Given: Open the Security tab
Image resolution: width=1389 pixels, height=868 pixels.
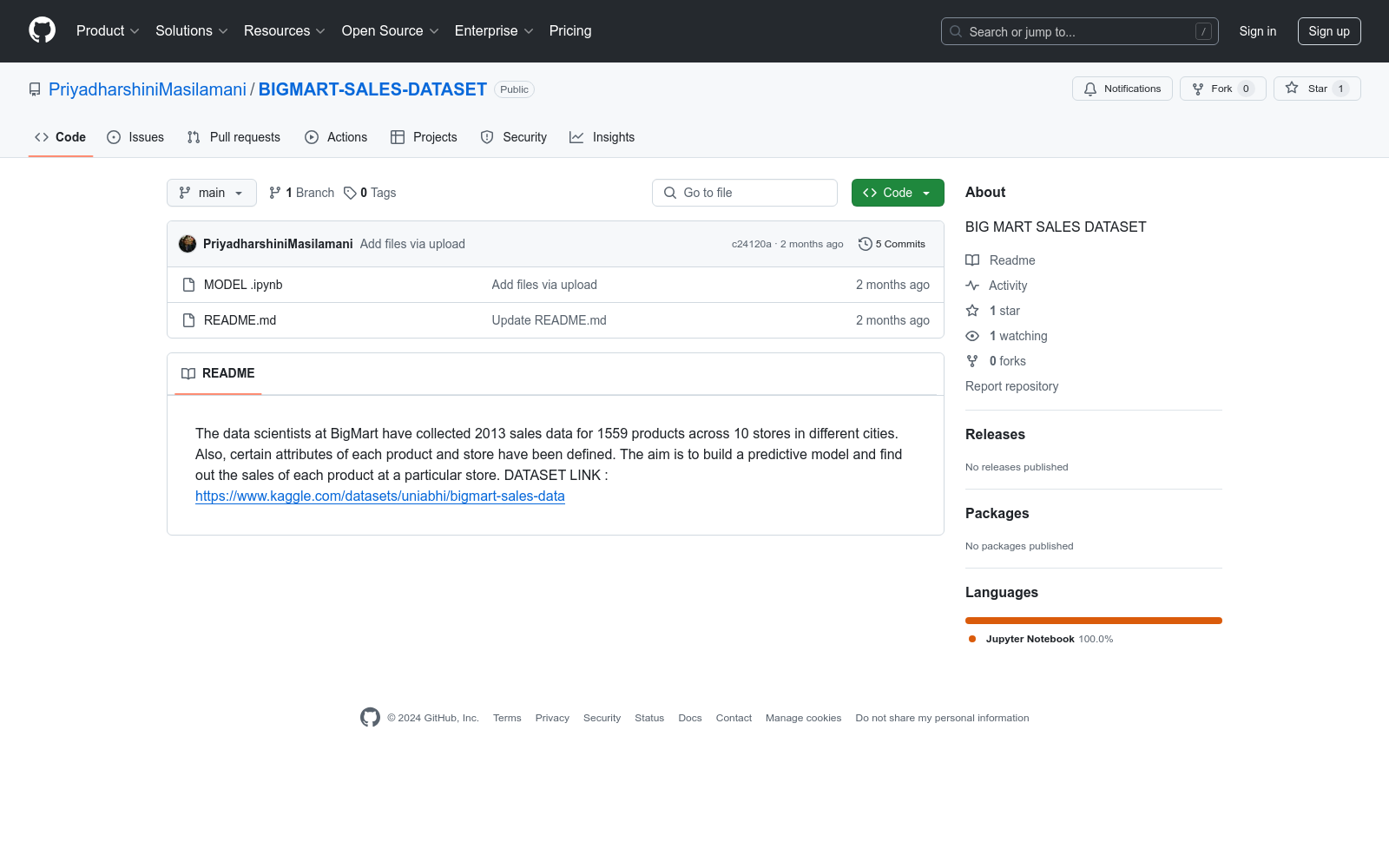Looking at the screenshot, I should [514, 137].
